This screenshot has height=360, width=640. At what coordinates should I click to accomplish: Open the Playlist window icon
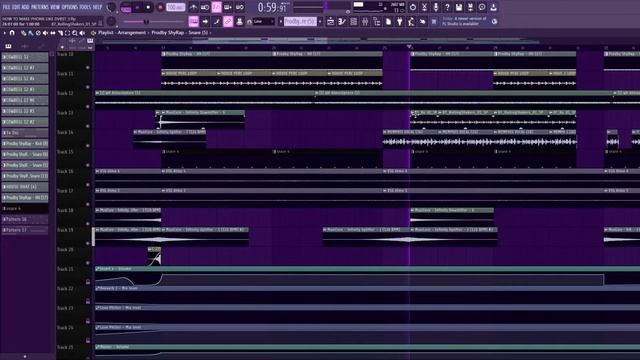click(x=331, y=22)
